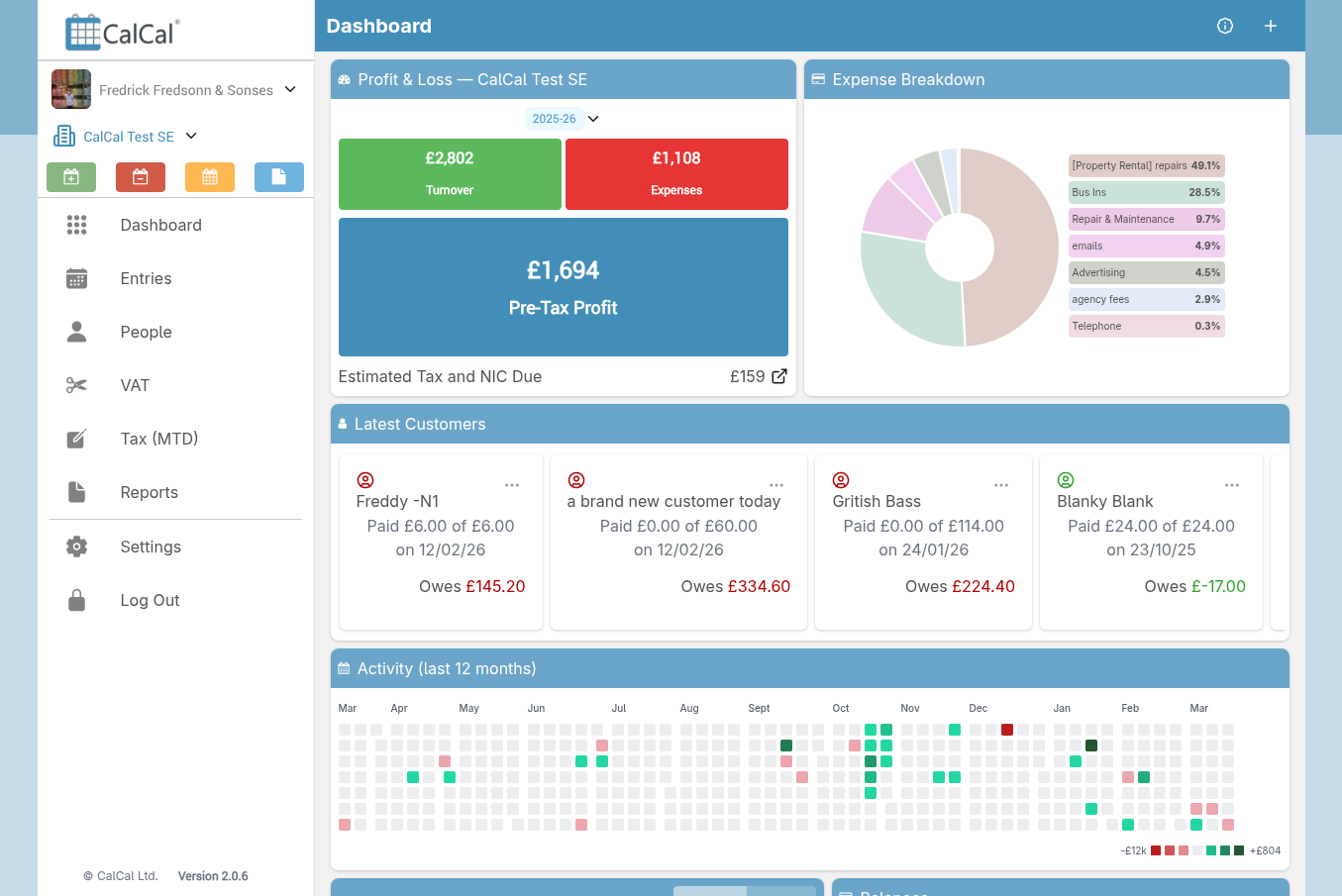1342x896 pixels.
Task: Click the blue new document icon
Action: (278, 176)
